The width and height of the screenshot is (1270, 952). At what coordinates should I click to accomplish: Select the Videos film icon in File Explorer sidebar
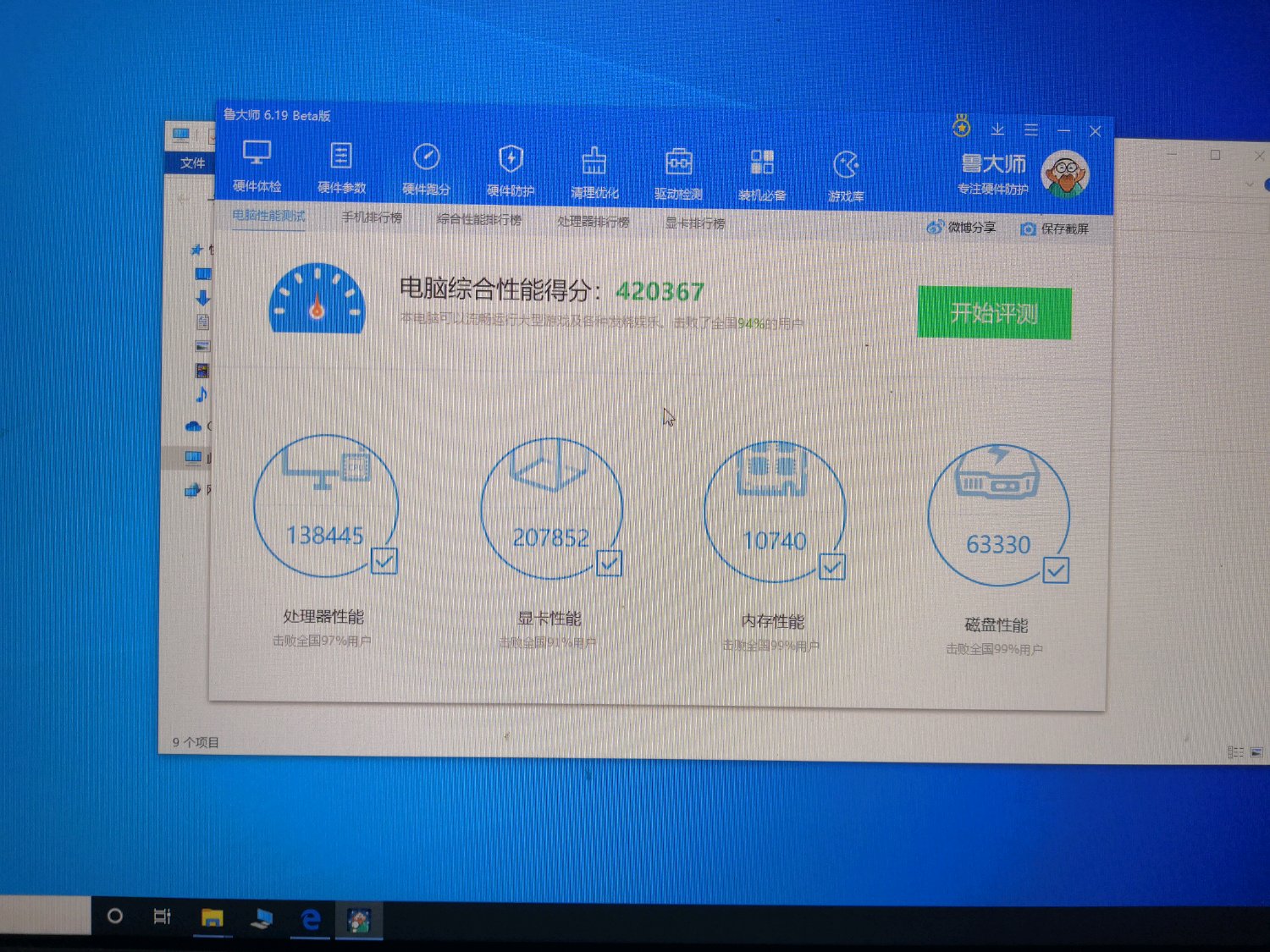click(202, 371)
